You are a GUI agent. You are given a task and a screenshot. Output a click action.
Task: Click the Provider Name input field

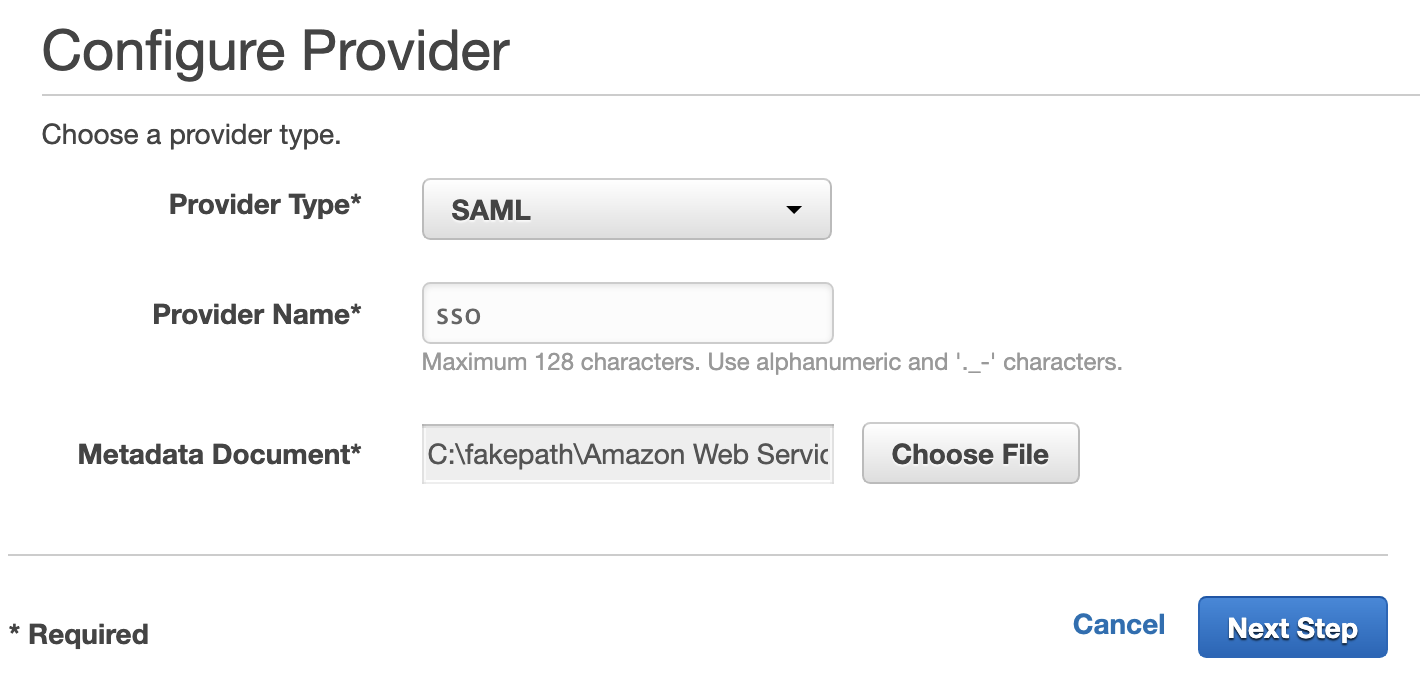pyautogui.click(x=626, y=312)
